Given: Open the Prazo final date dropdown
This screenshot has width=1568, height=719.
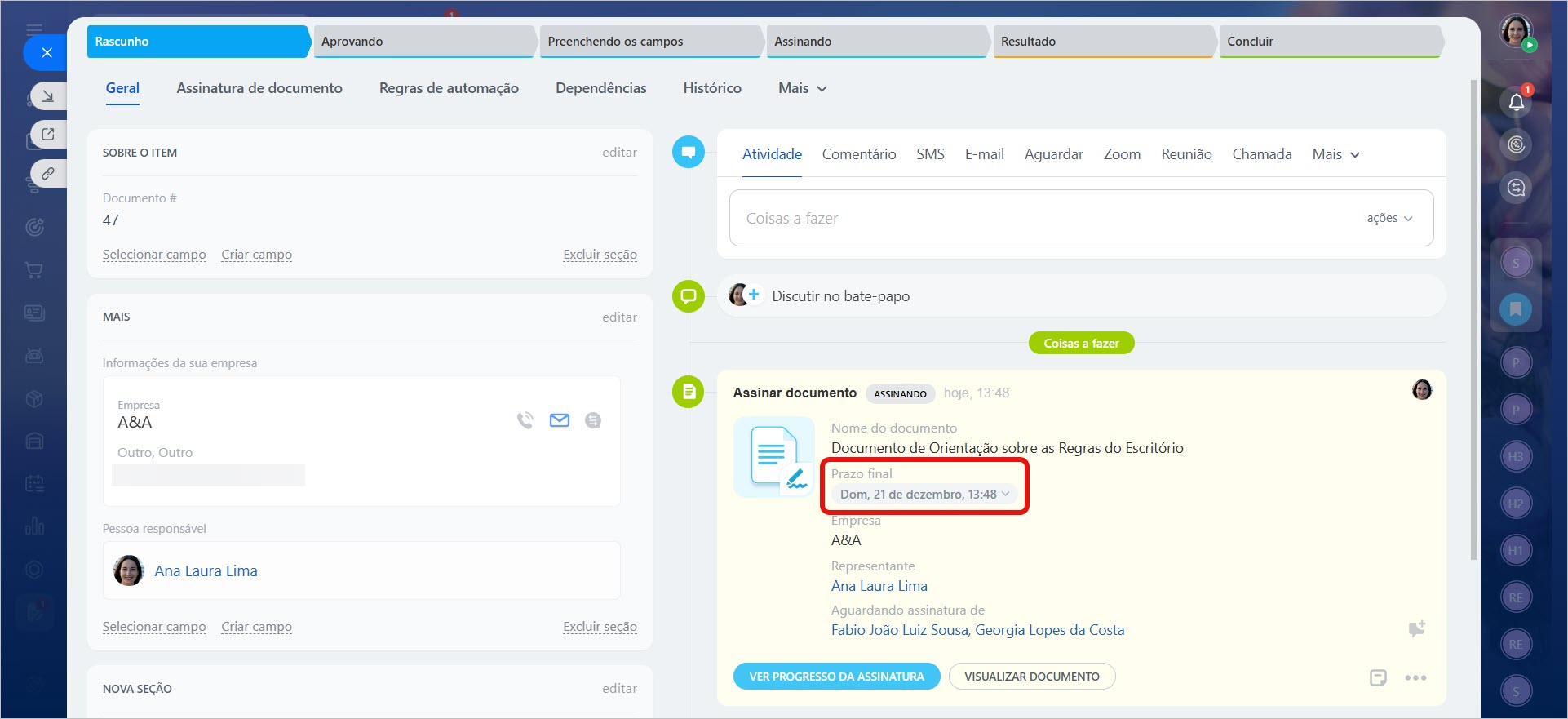Looking at the screenshot, I should point(924,495).
